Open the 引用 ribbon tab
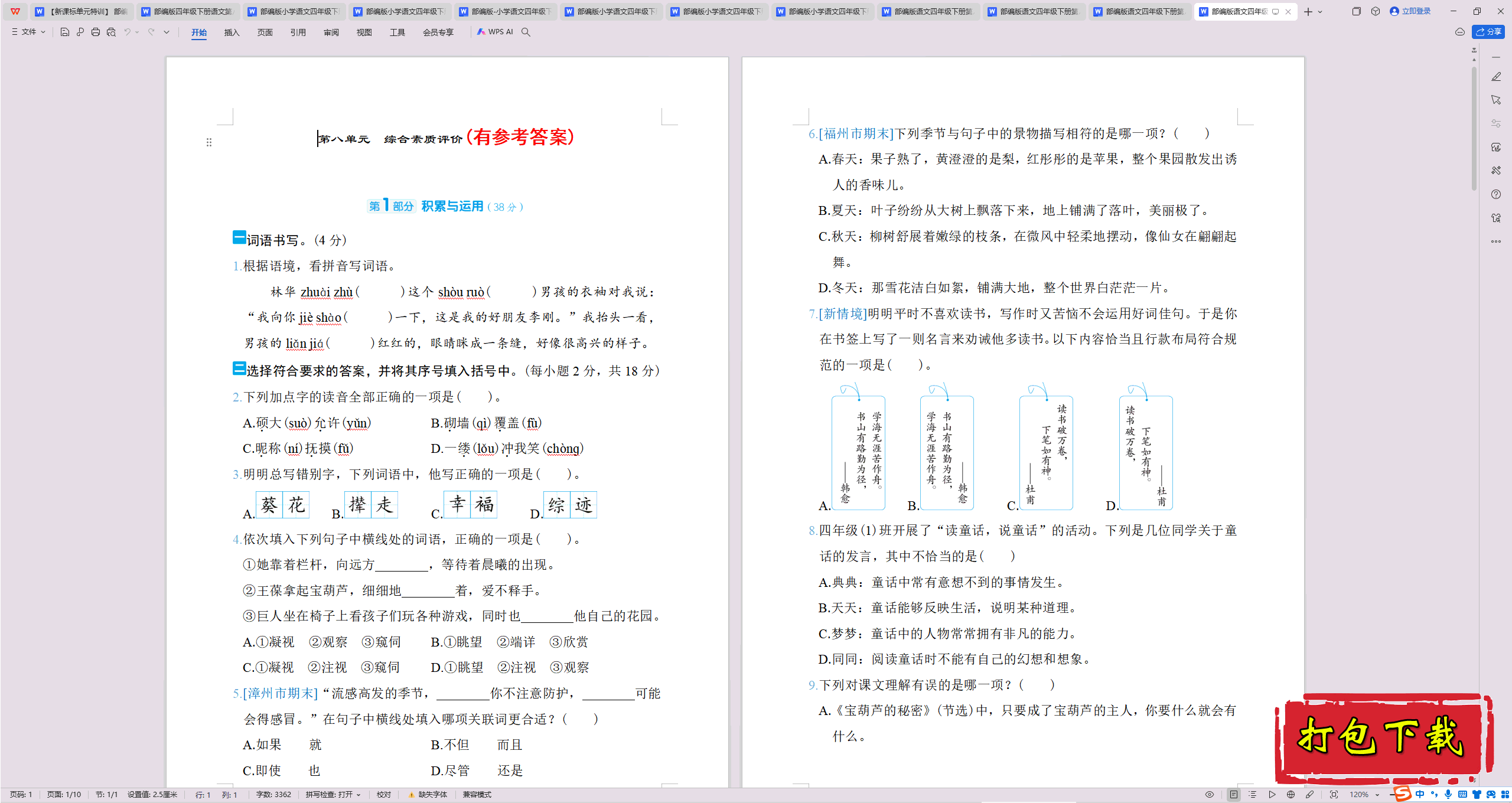The height and width of the screenshot is (803, 1512). pos(298,32)
